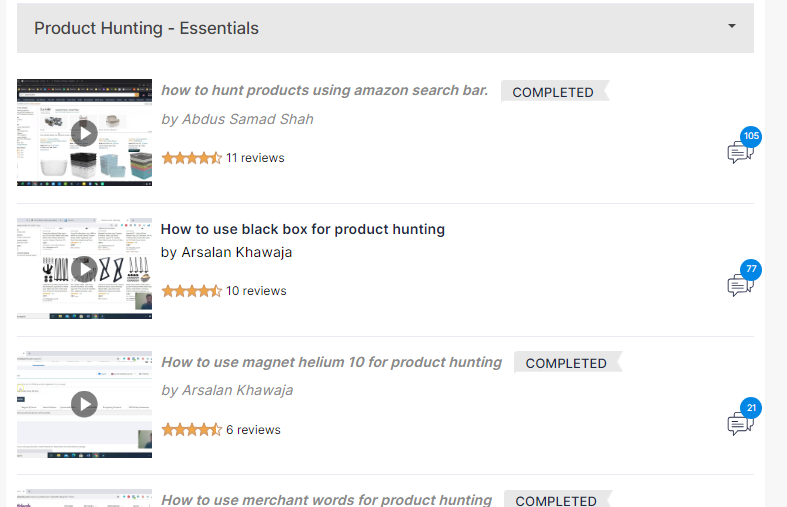
Task: Click the merchant words lesson thumbnail
Action: [x=84, y=498]
